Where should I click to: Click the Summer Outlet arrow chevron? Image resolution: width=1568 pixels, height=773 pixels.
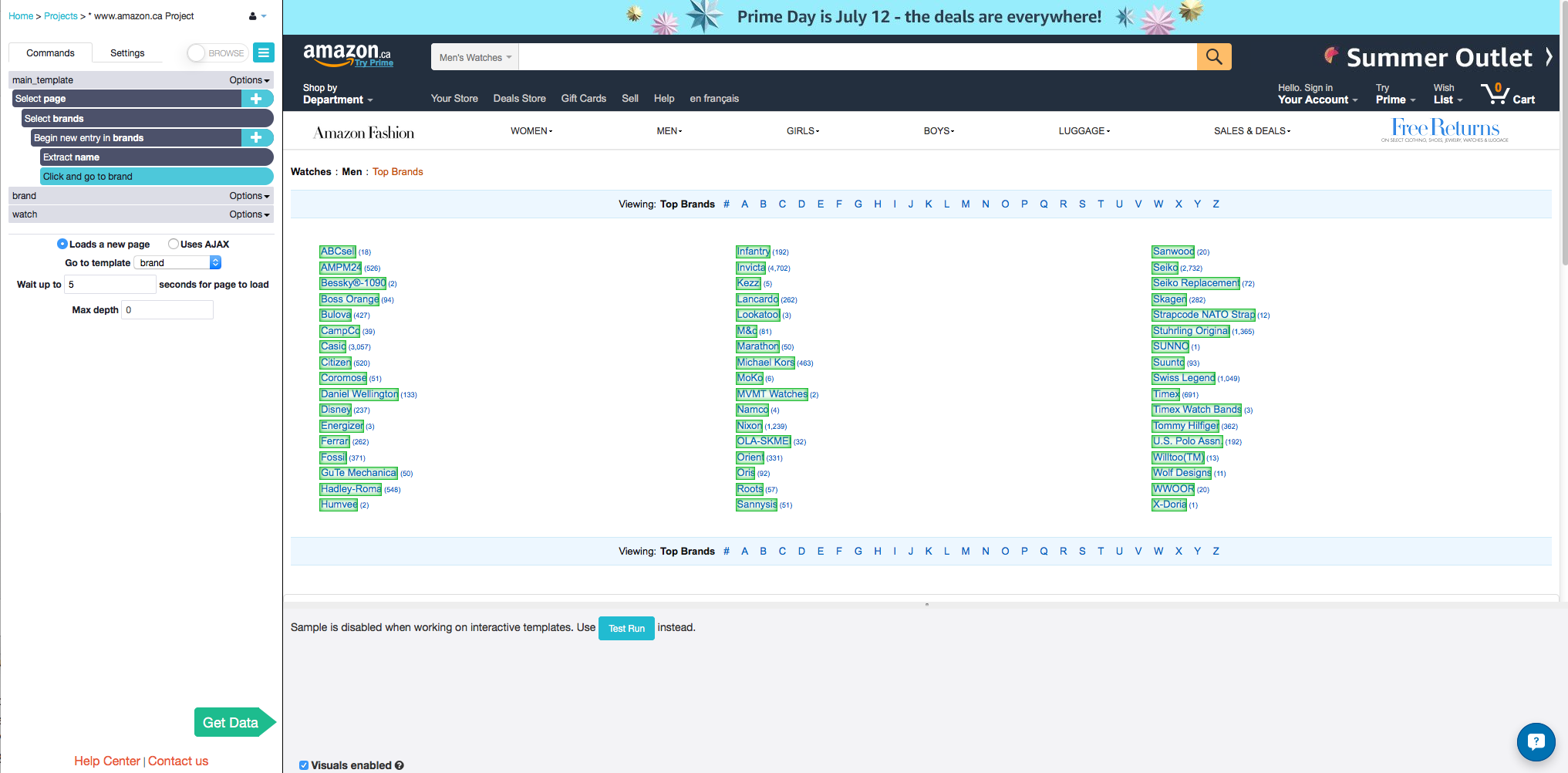[x=1549, y=57]
